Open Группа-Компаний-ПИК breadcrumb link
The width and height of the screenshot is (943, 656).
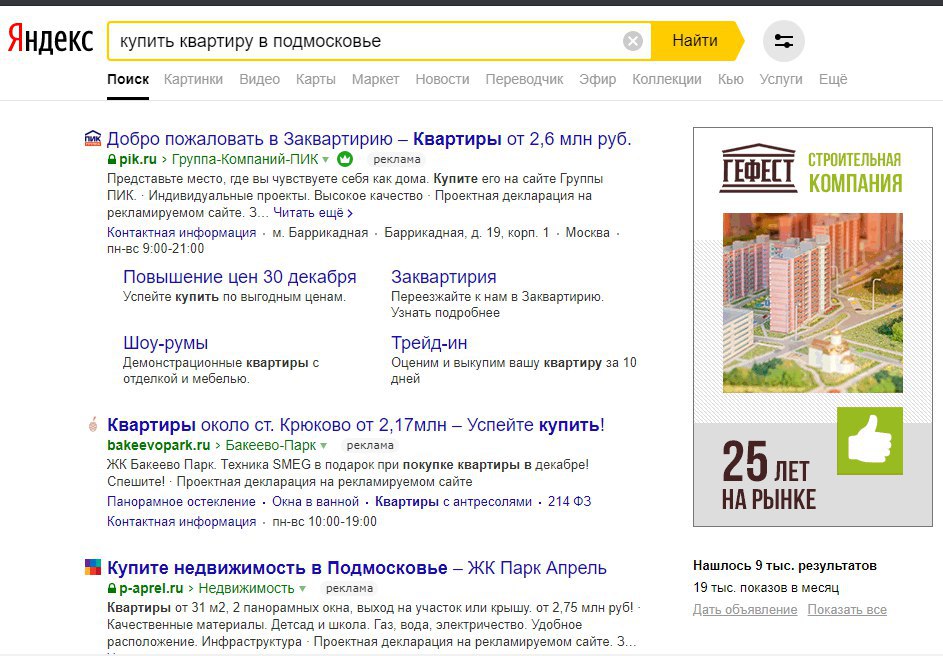245,159
